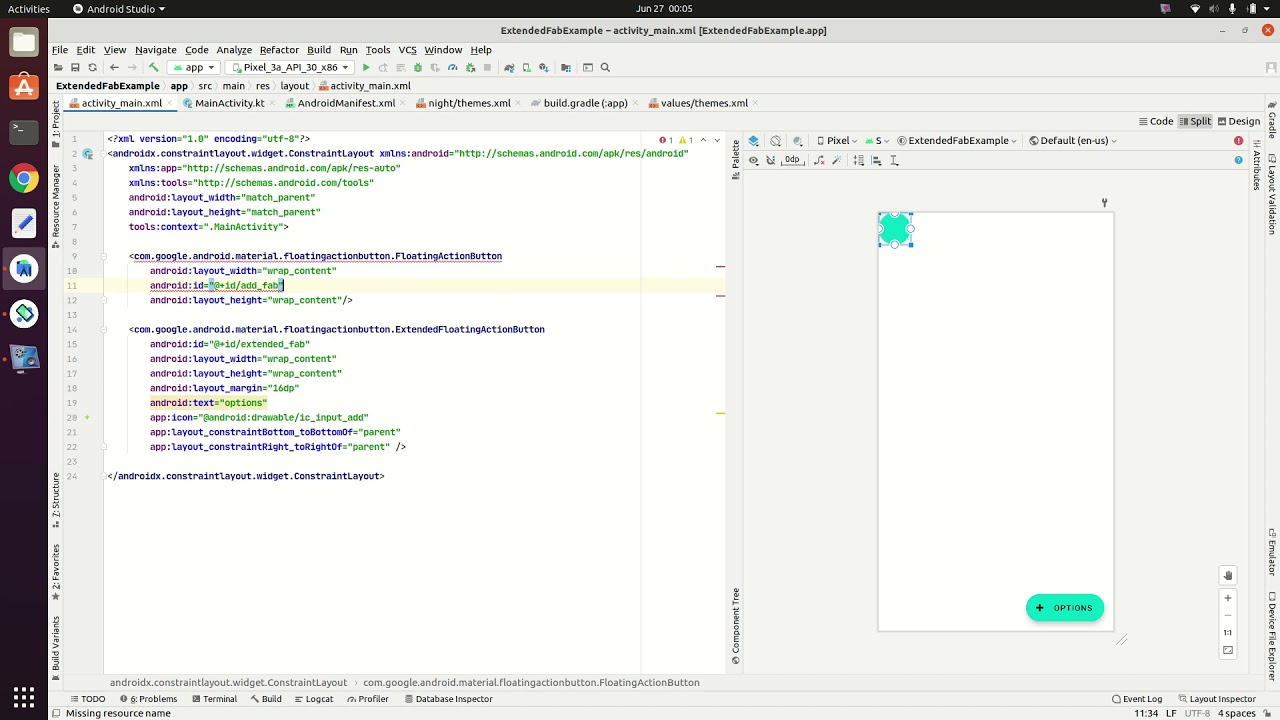
Task: Click Sync/Reload from disk icon
Action: (92, 68)
